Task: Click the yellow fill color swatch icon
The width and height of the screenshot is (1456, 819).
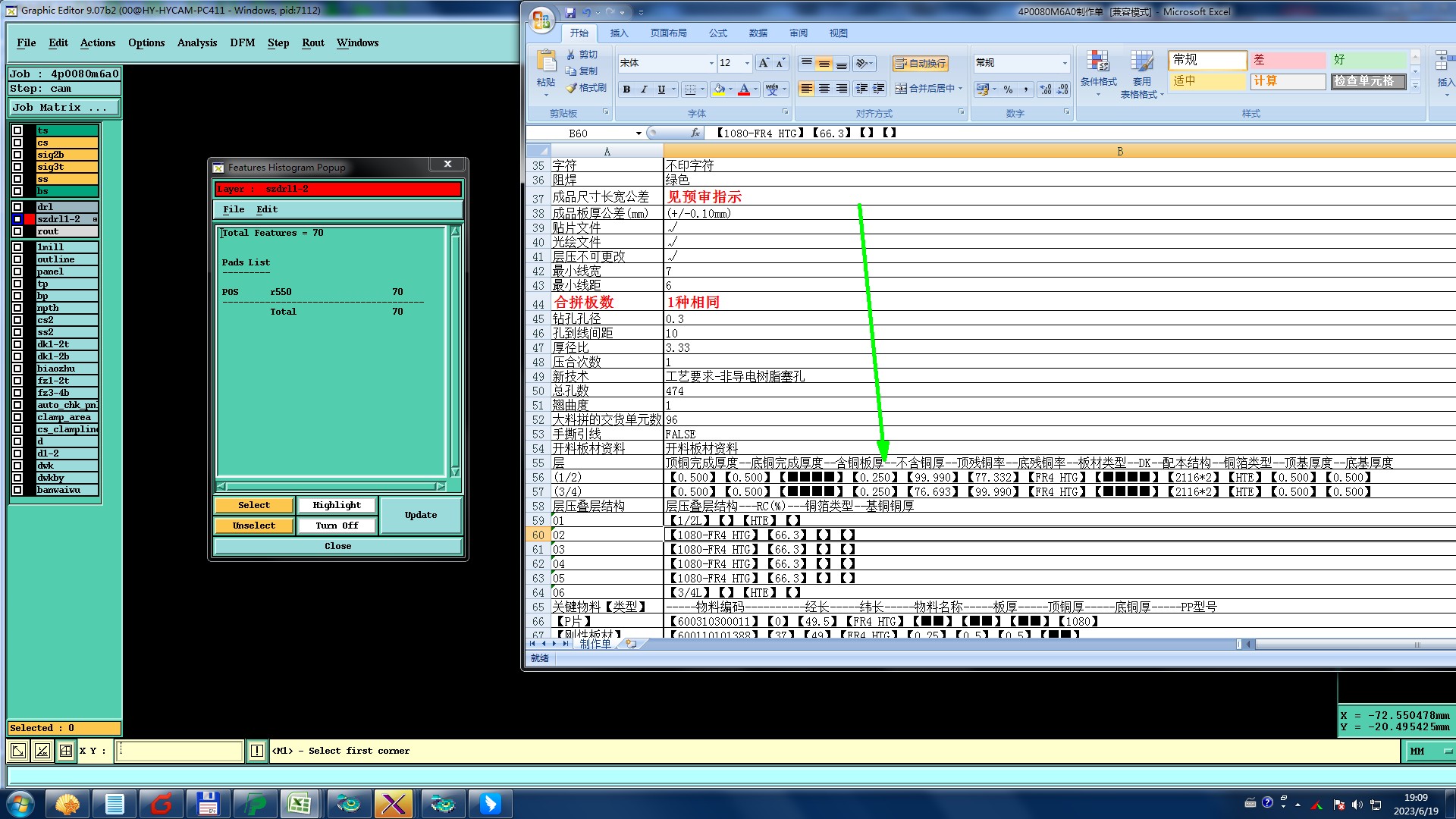Action: [x=719, y=89]
